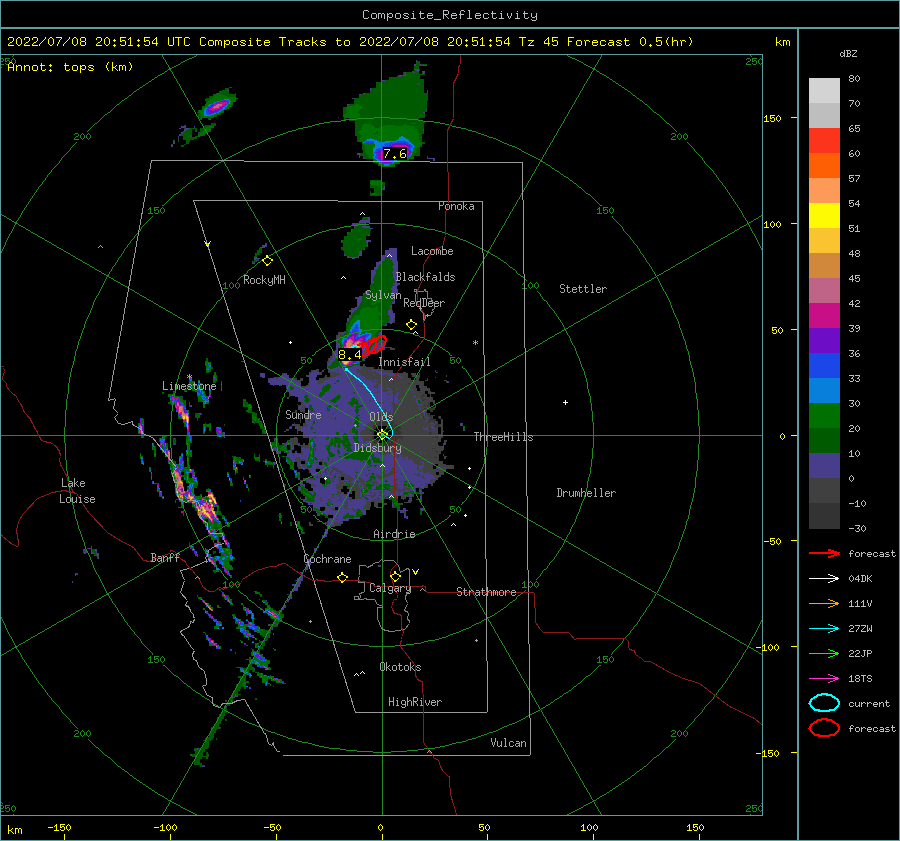
Task: Click the Didsbury town label
Action: [x=378, y=448]
